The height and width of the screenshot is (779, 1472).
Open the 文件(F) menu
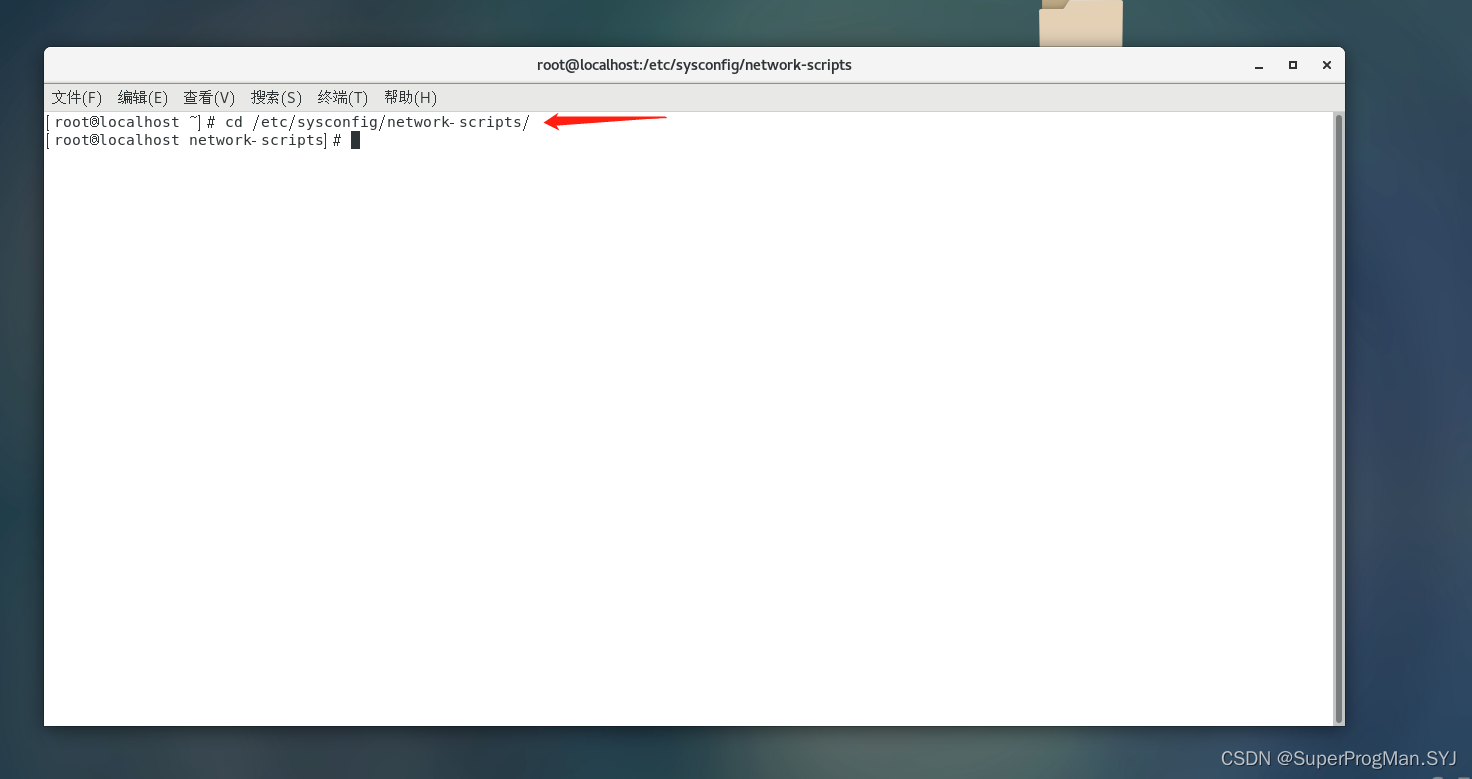tap(77, 97)
